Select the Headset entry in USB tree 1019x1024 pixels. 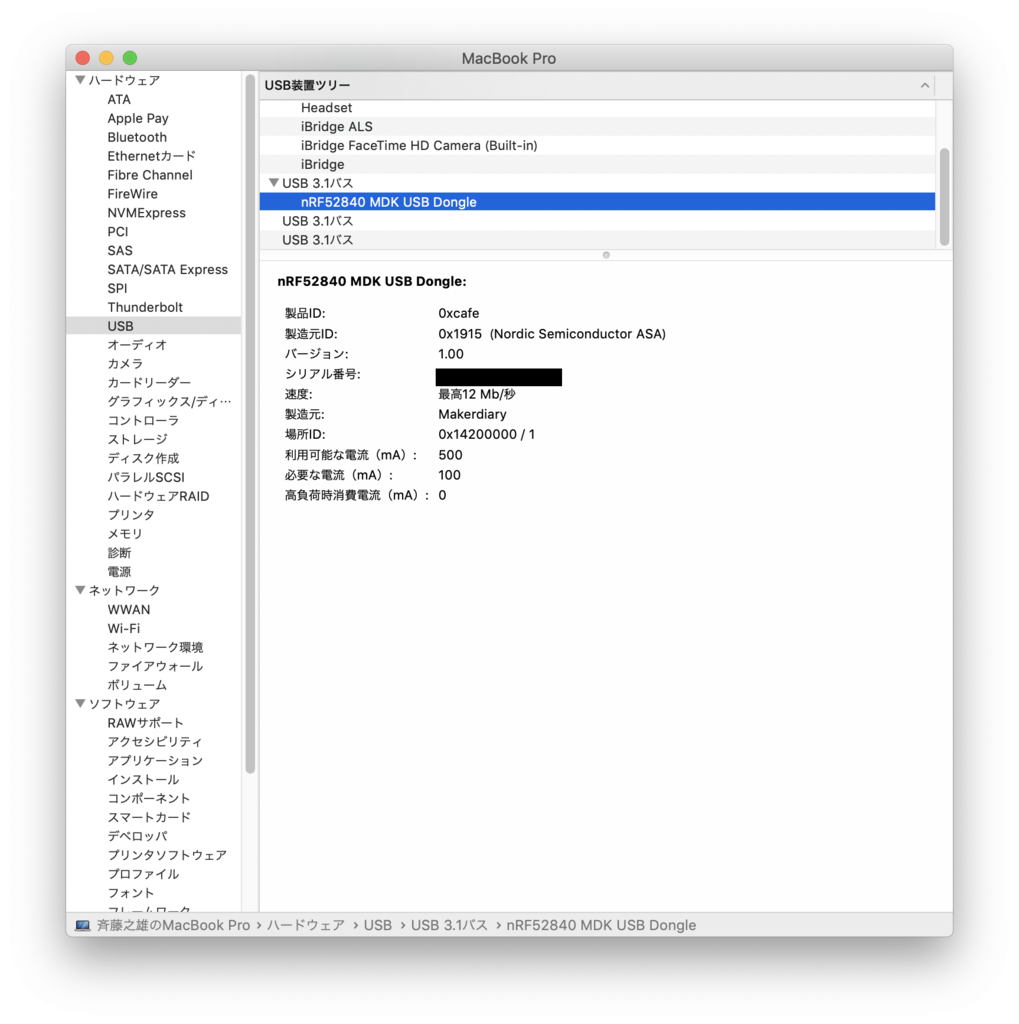pos(326,107)
